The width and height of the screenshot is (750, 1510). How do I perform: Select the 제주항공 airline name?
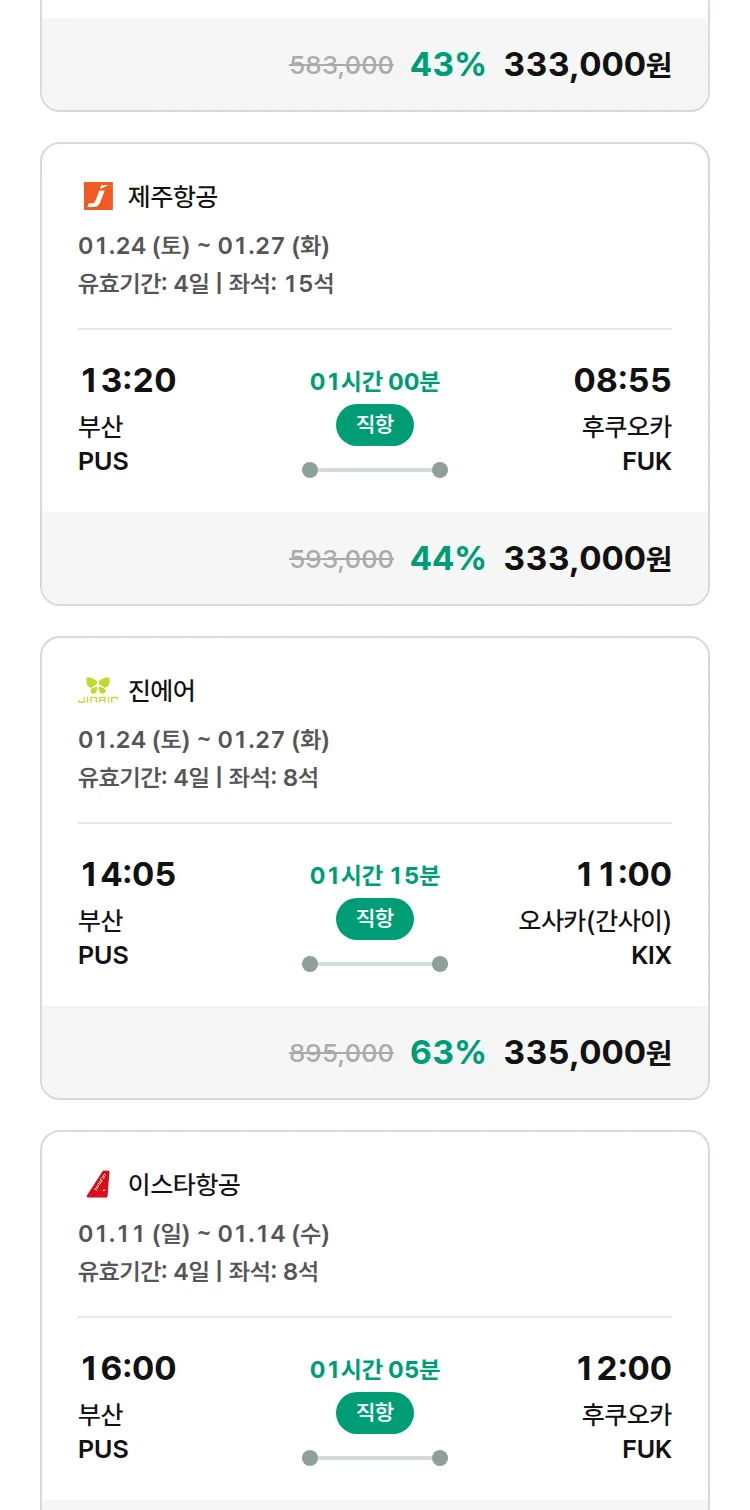(x=172, y=196)
